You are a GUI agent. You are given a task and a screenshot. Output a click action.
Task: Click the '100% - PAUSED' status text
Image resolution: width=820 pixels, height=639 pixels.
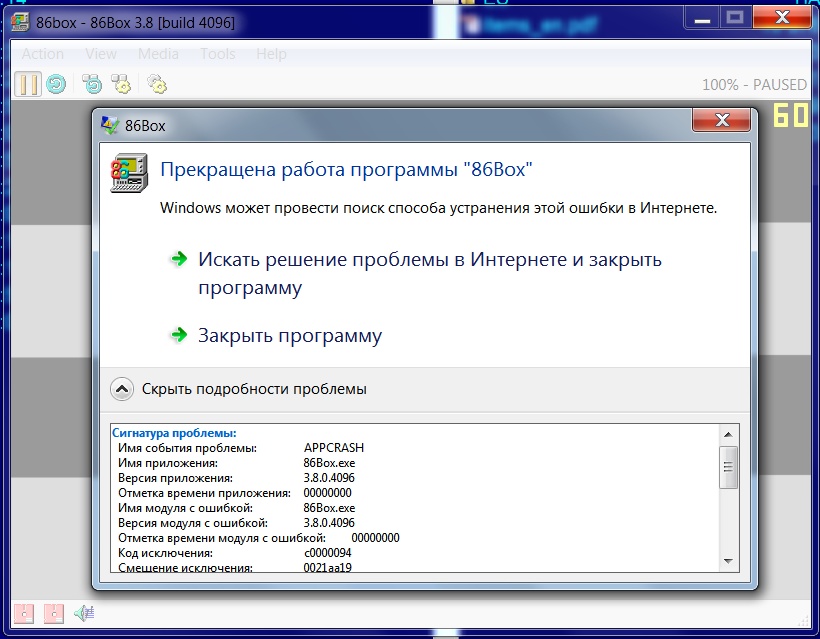(x=754, y=85)
